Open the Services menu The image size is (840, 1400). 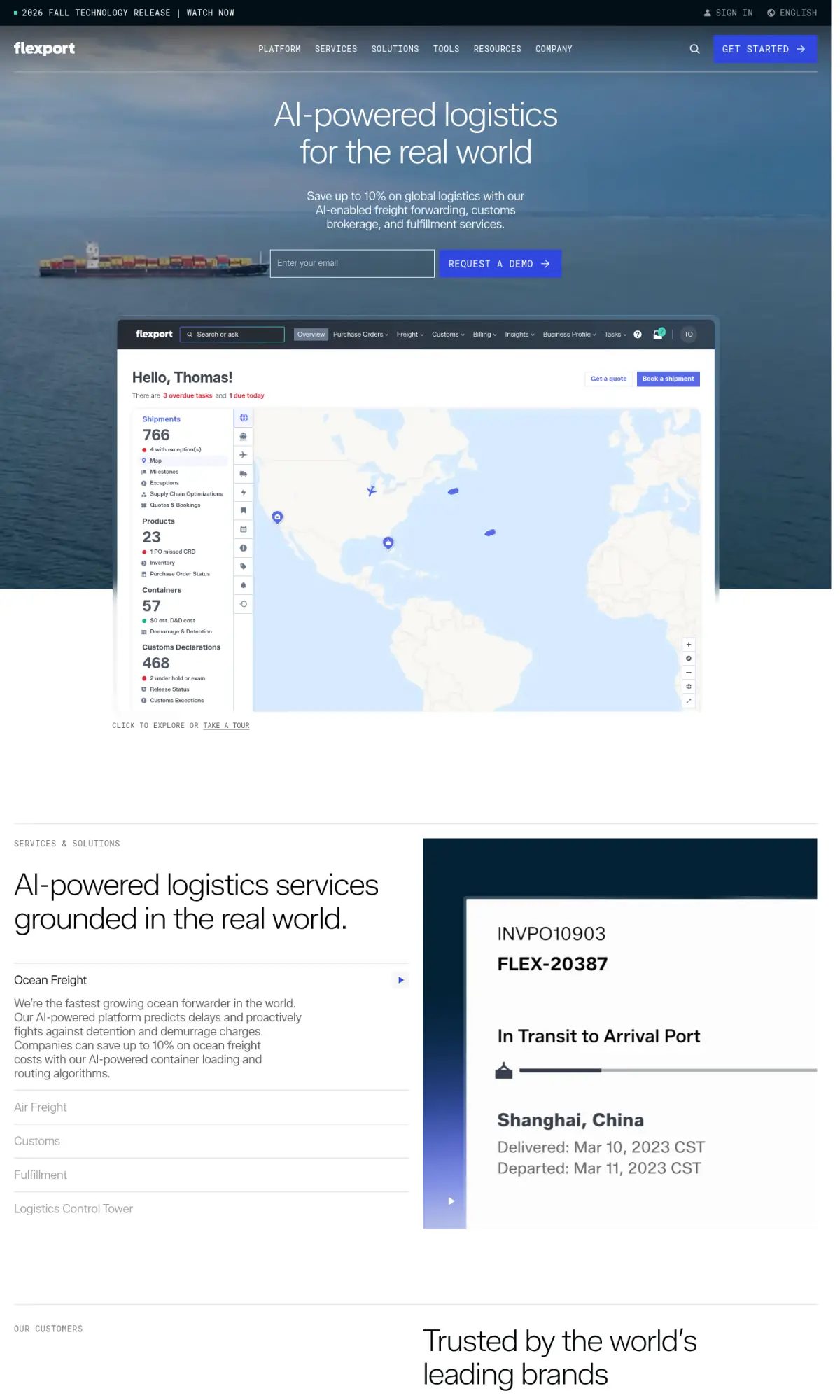336,49
